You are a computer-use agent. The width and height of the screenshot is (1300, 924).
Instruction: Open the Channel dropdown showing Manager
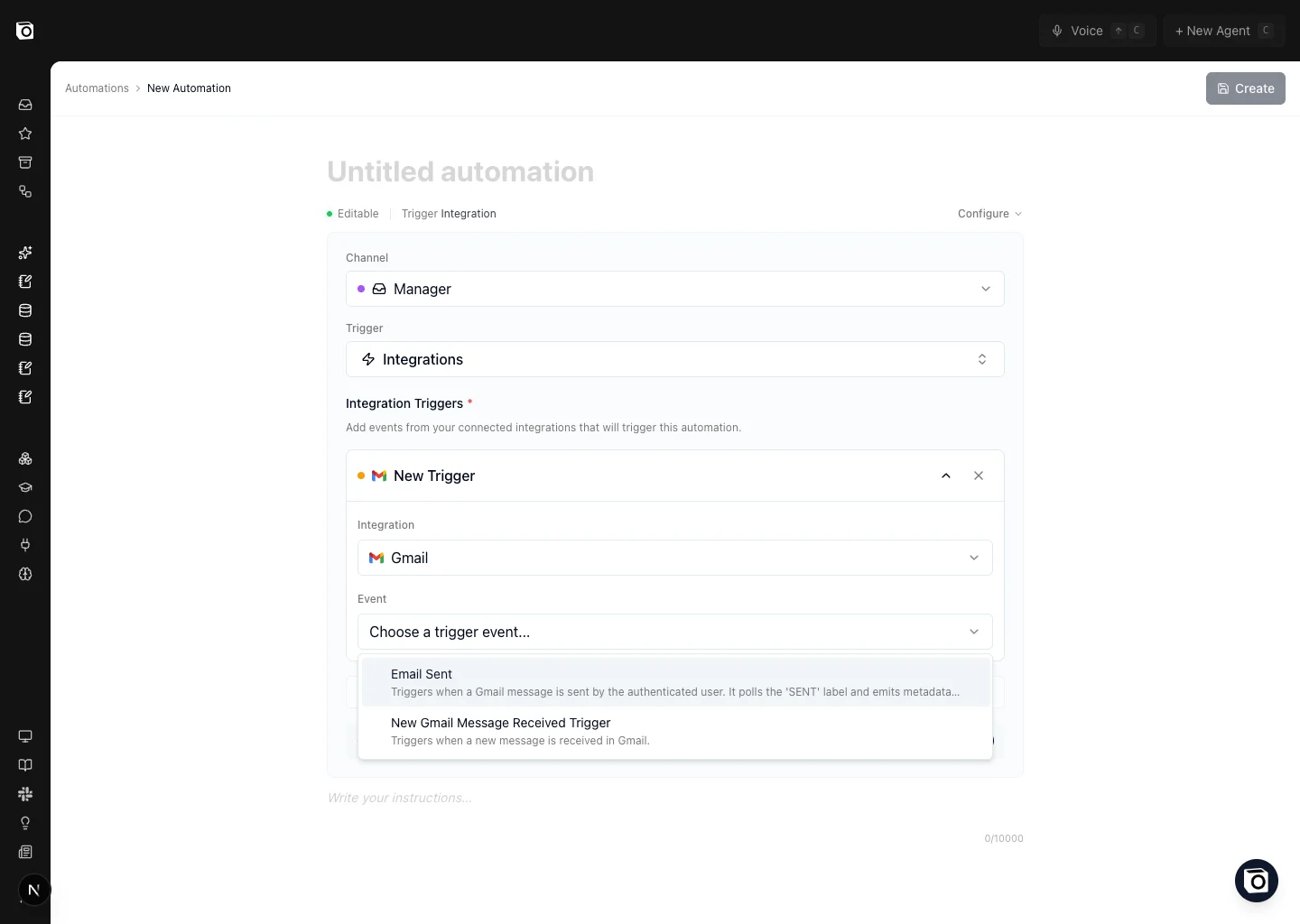tap(675, 289)
